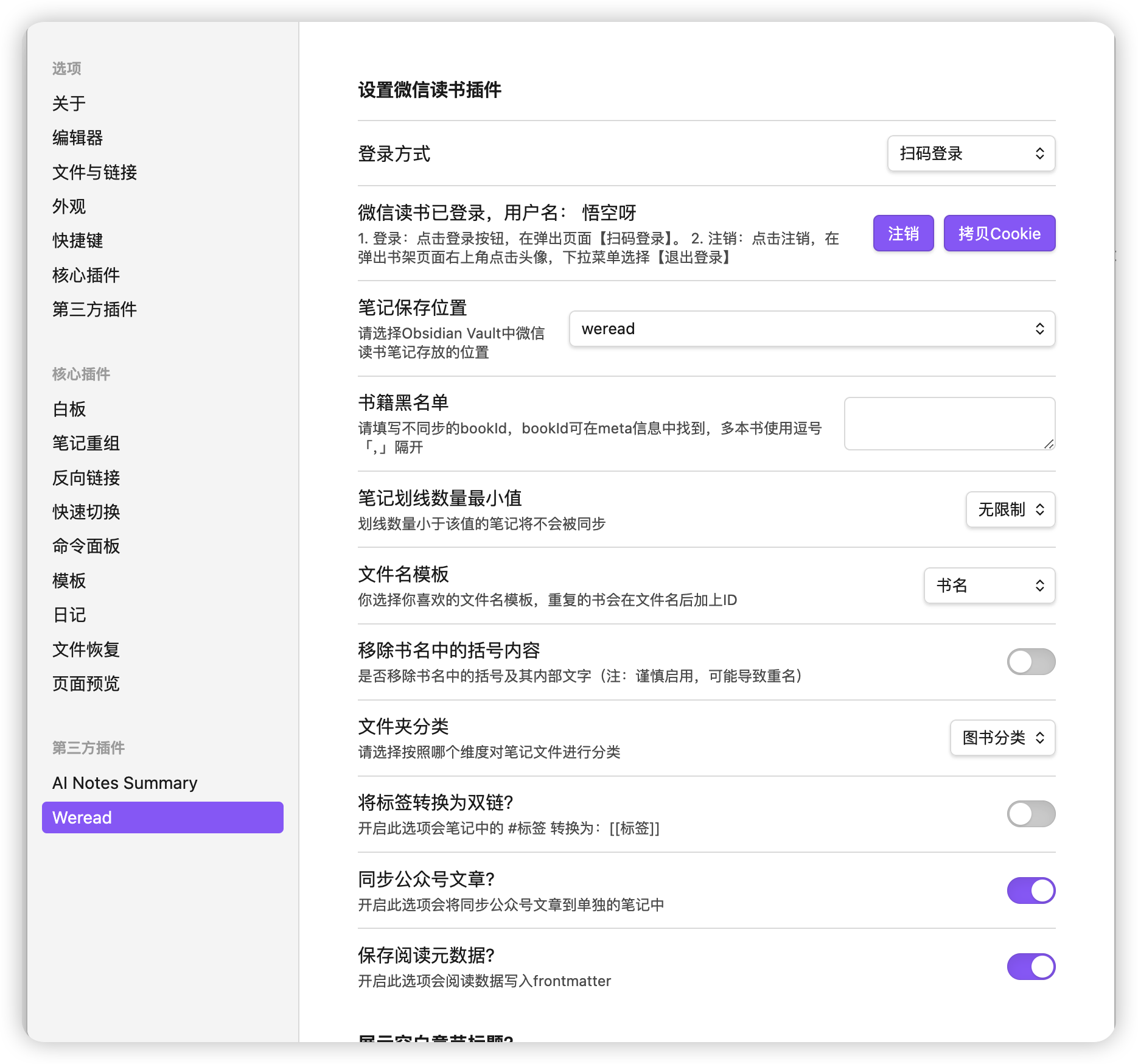Select 外观 in the sidebar
1138x1064 pixels.
(69, 207)
